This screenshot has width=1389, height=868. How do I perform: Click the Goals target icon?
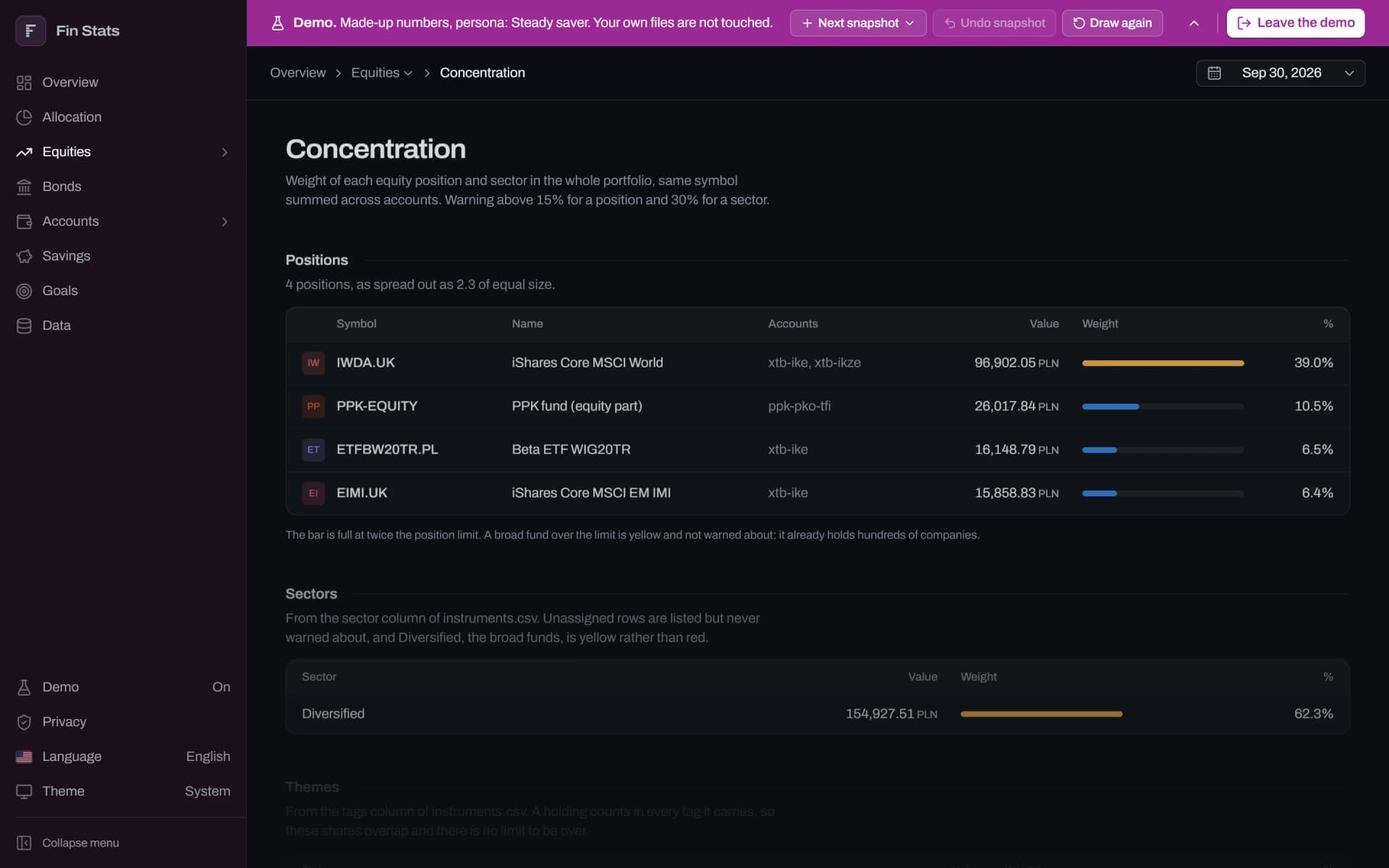click(x=24, y=291)
